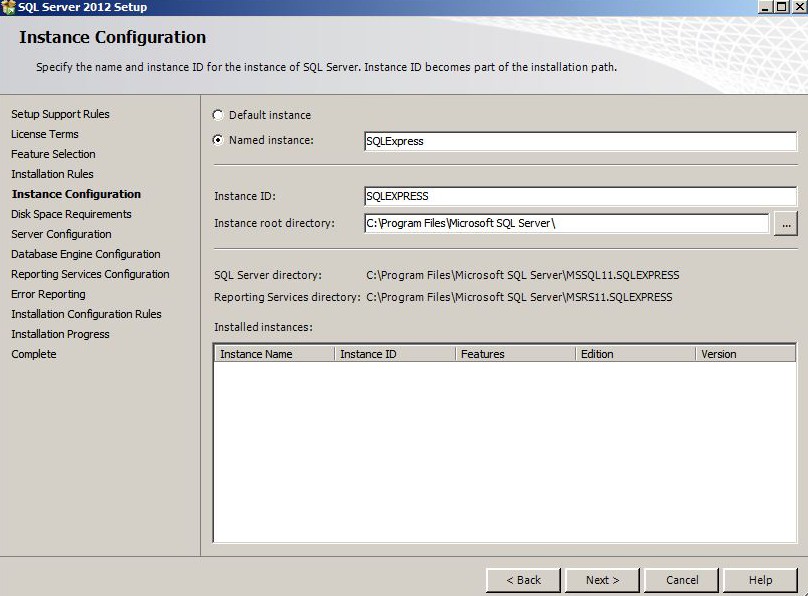
Task: Click the Edition column header
Action: [634, 354]
